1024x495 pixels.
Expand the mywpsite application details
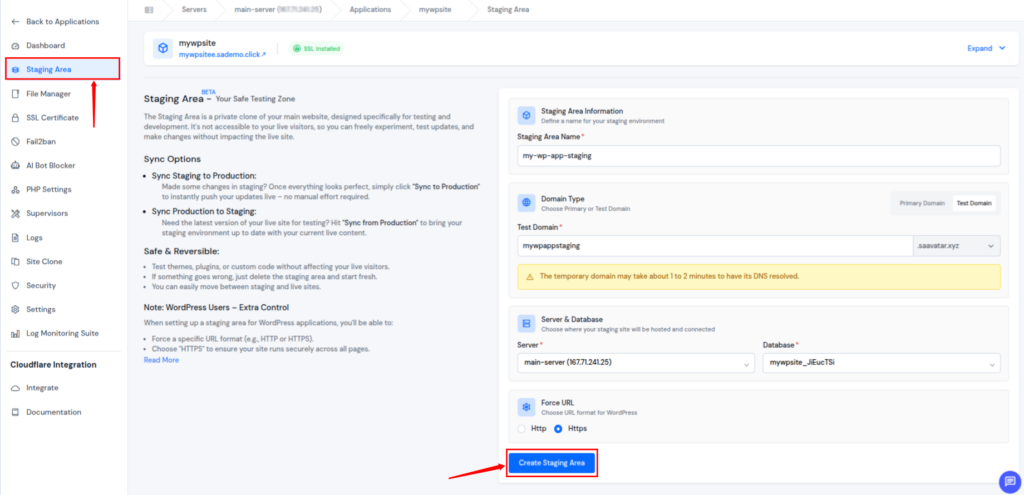click(986, 48)
